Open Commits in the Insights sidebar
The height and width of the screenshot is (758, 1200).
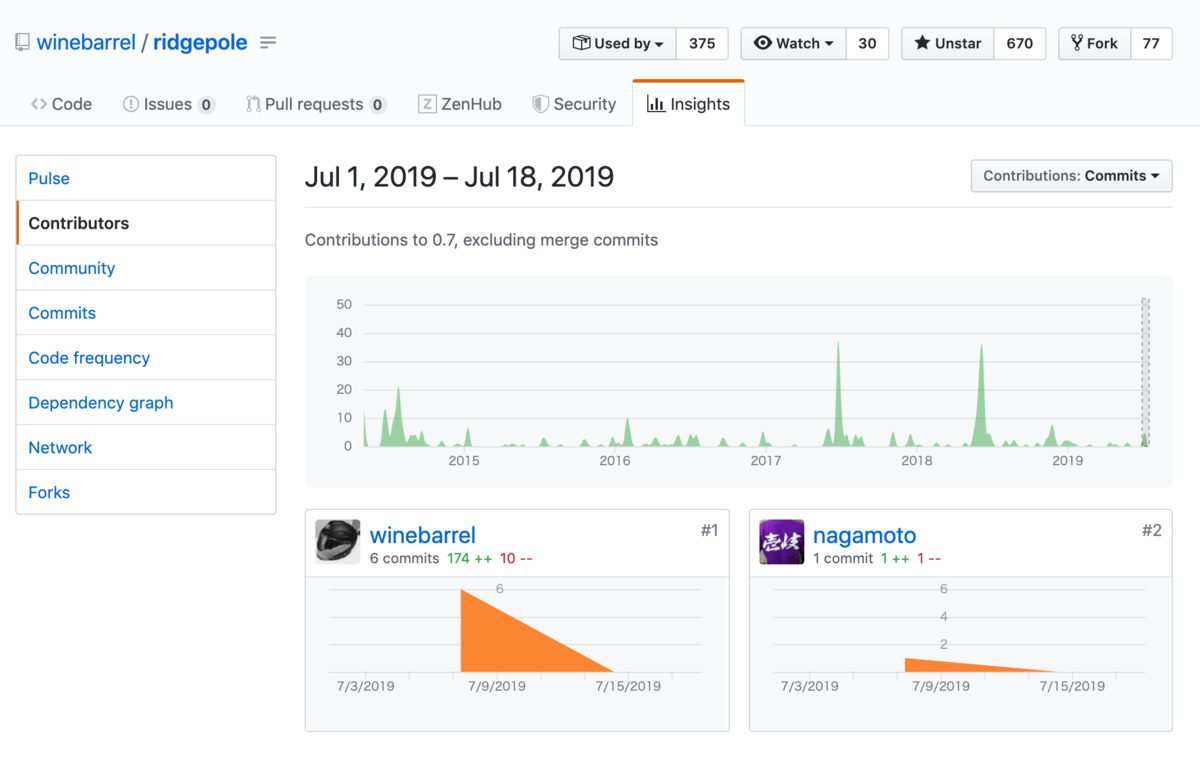pos(146,313)
